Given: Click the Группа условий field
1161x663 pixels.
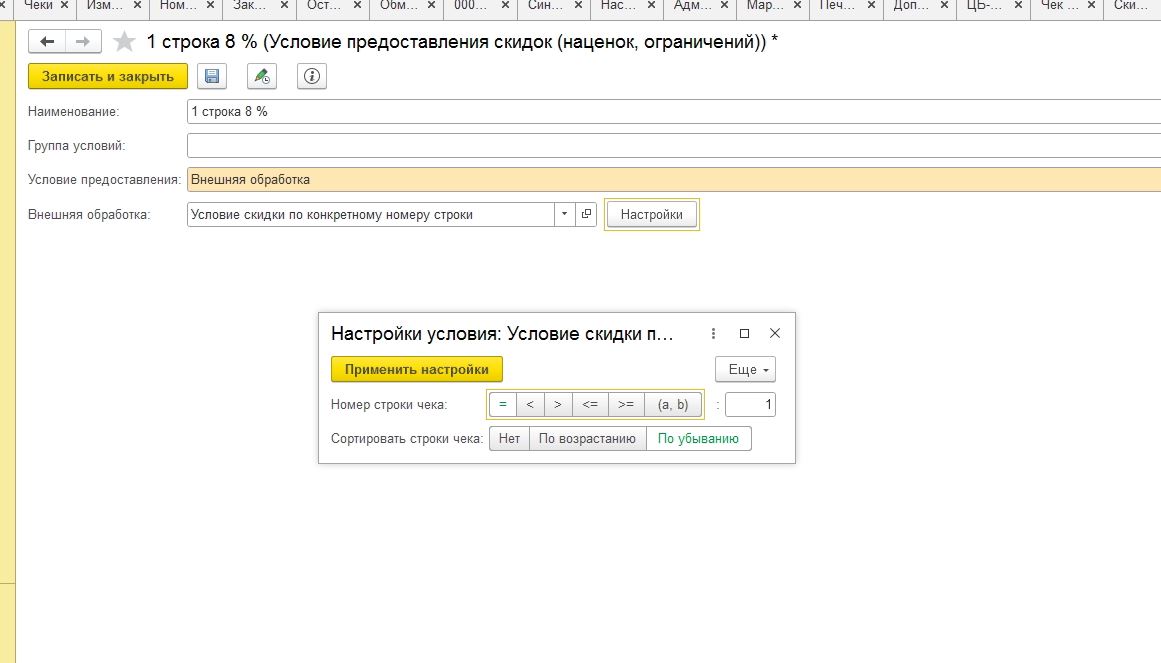Looking at the screenshot, I should pyautogui.click(x=674, y=146).
